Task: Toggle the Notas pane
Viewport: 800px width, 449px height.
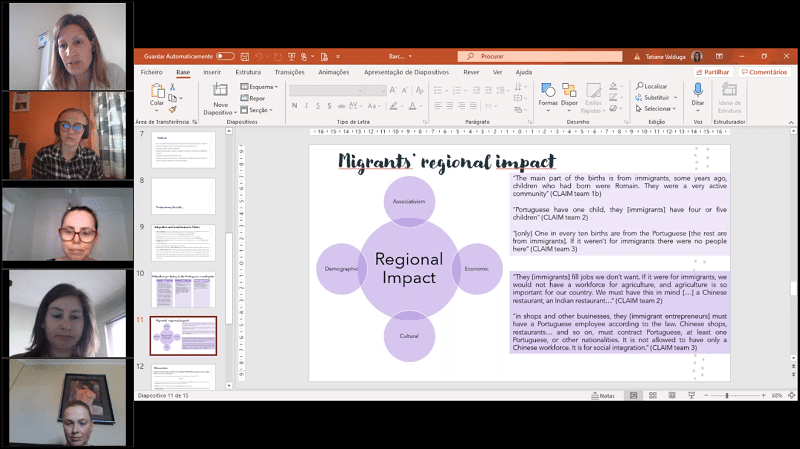Action: tap(604, 396)
